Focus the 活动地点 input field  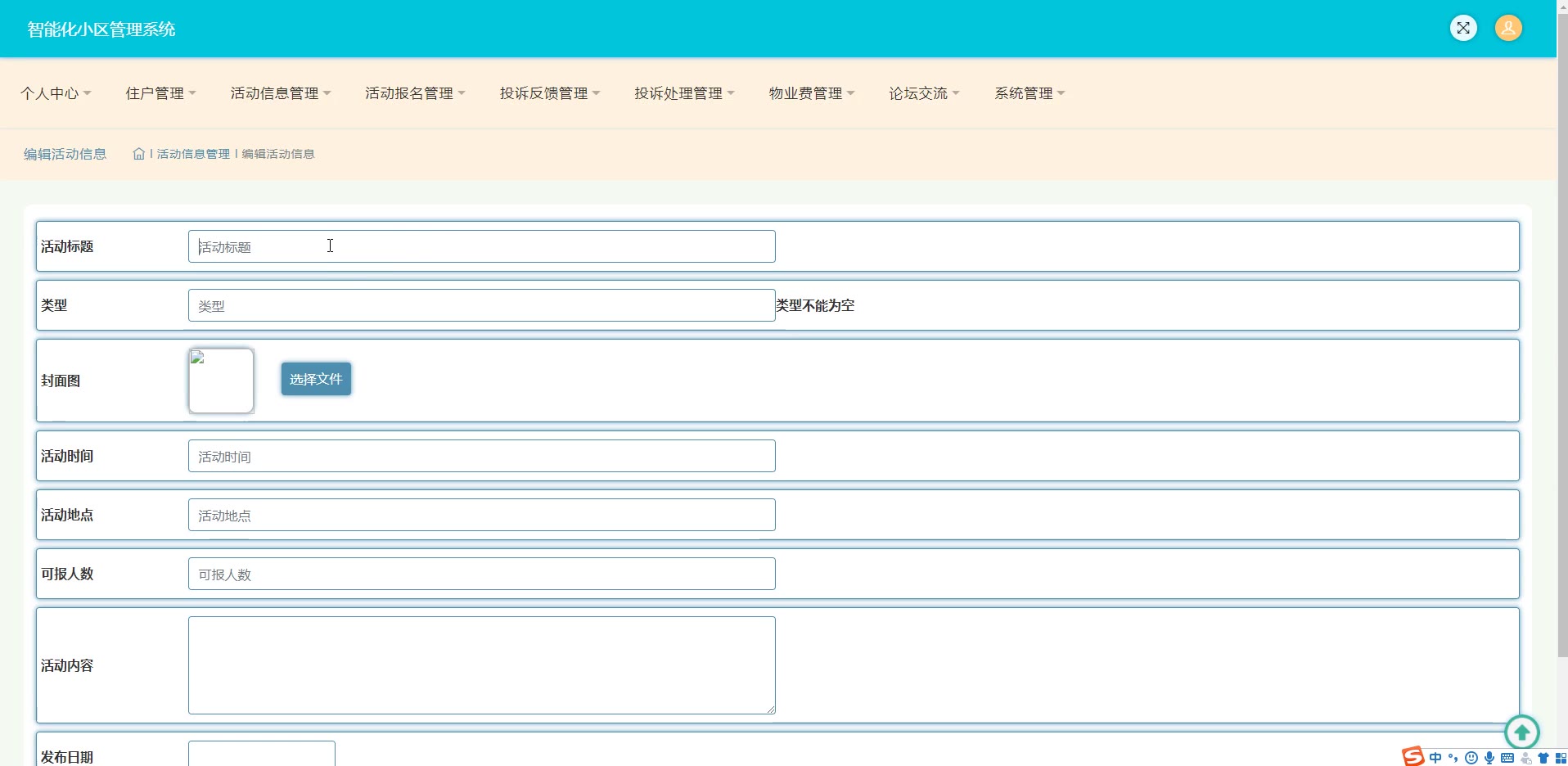pyautogui.click(x=481, y=515)
